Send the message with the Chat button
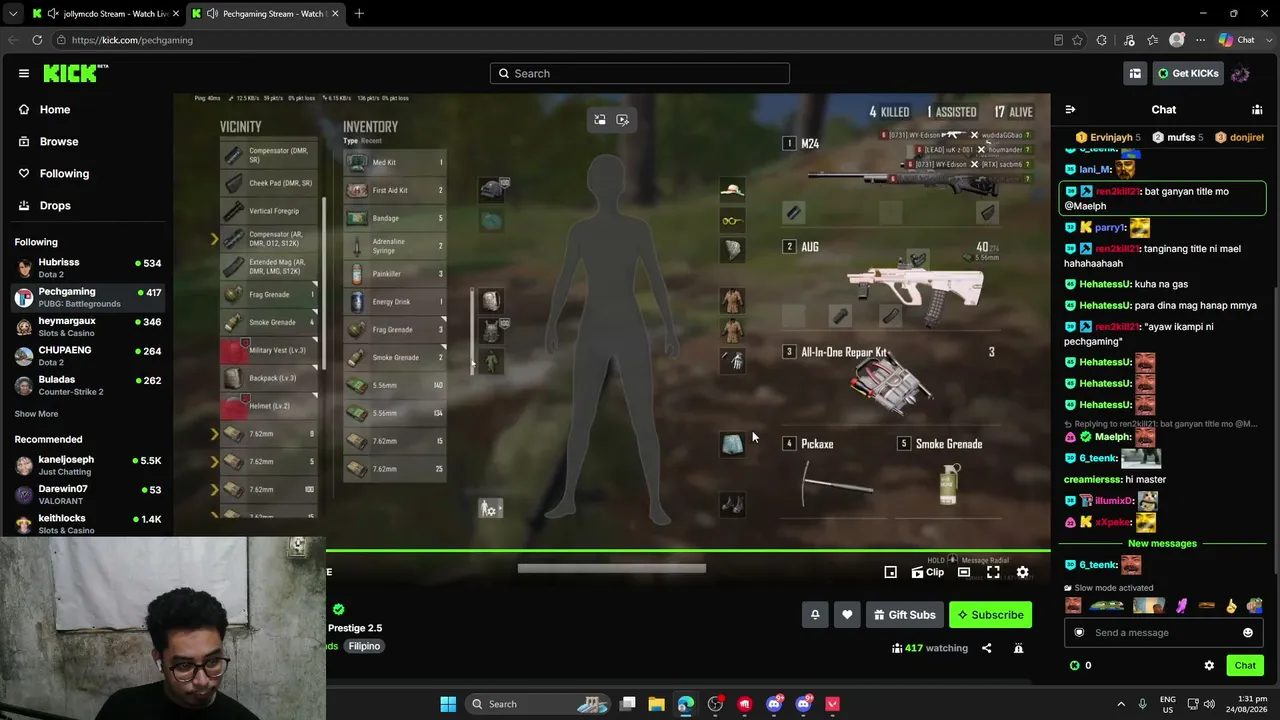Screen dimensions: 1280x720 (1245, 665)
